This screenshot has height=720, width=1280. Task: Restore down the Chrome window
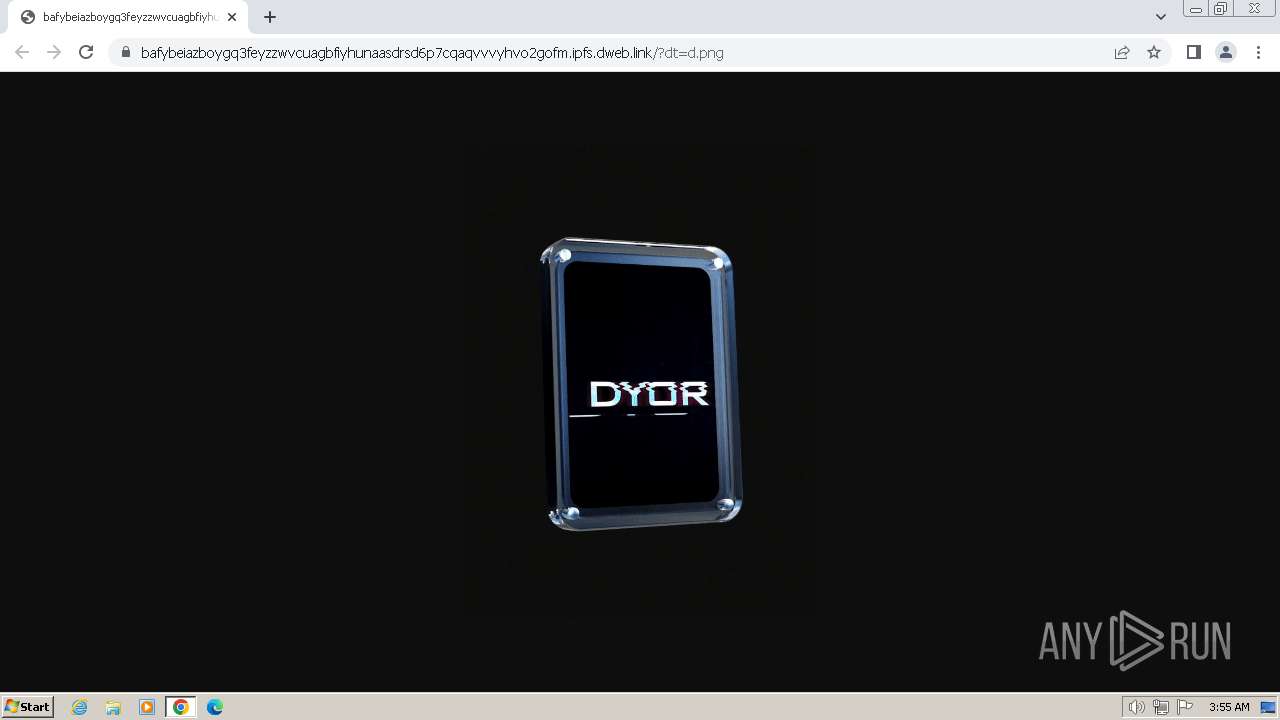point(1221,9)
